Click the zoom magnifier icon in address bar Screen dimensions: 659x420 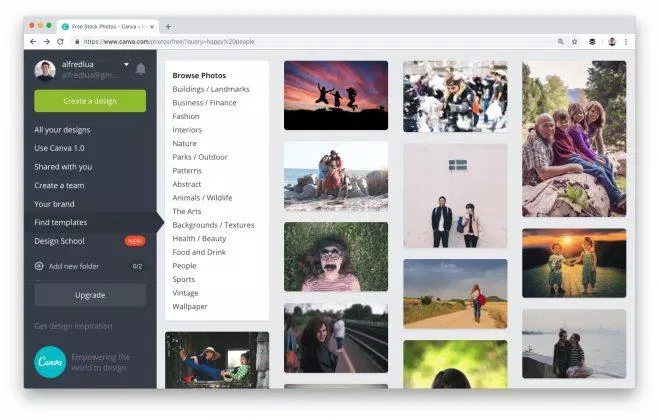click(561, 42)
